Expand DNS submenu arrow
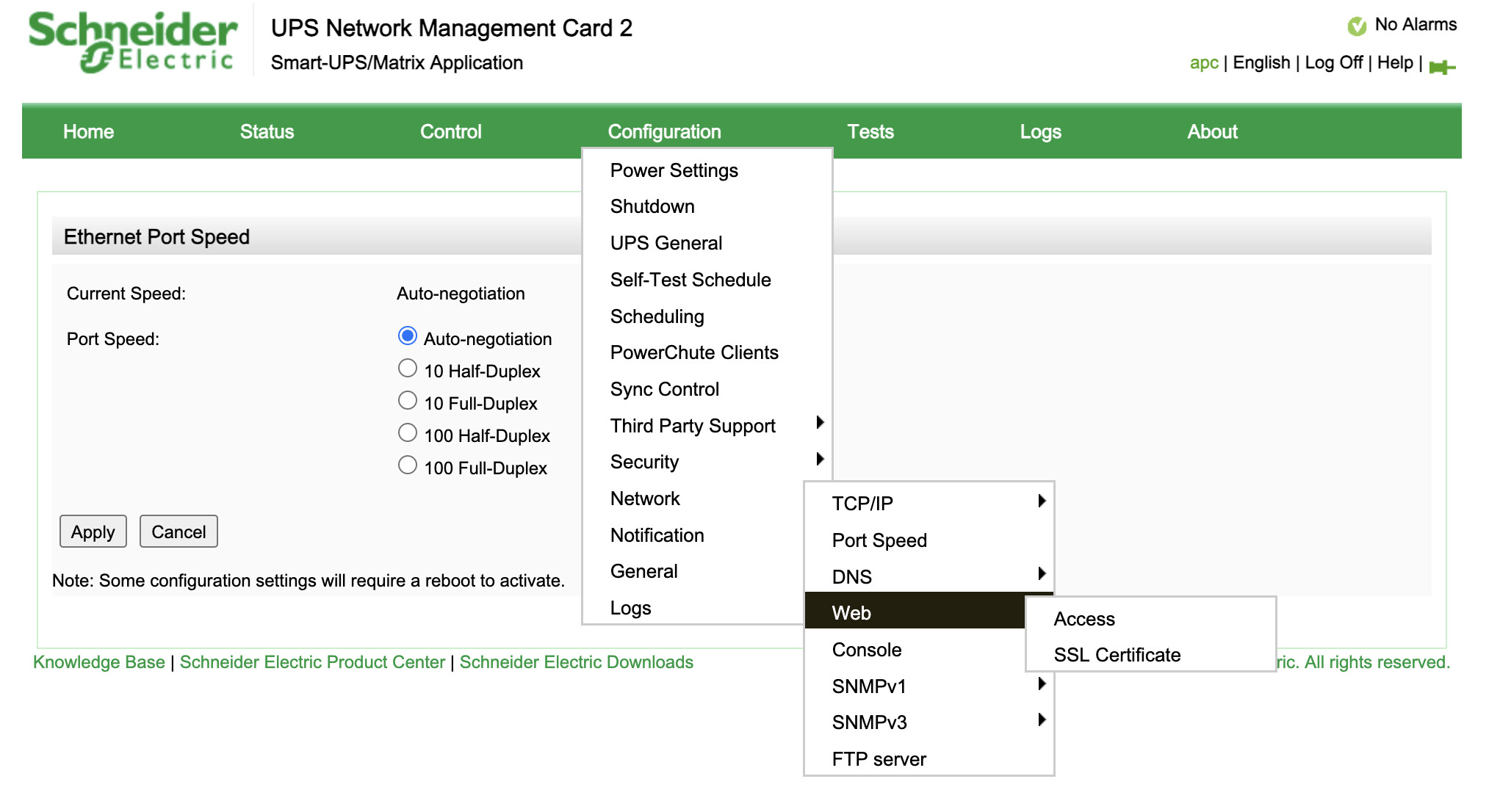The image size is (1500, 812). [1042, 573]
